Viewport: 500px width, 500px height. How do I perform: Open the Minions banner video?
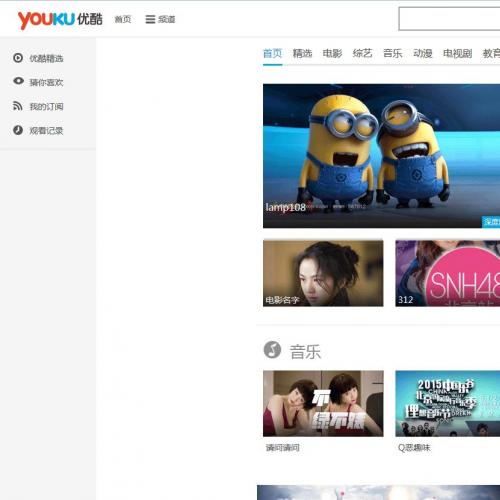click(381, 156)
